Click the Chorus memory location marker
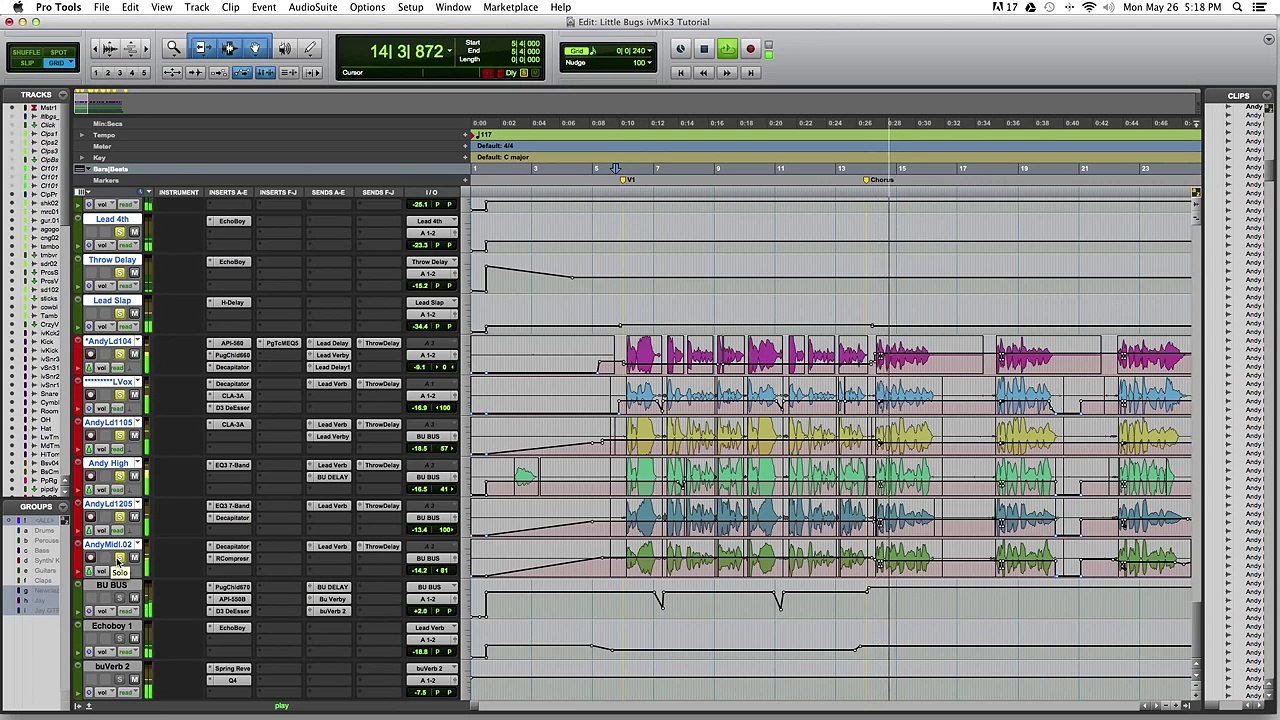The height and width of the screenshot is (720, 1280). (x=878, y=180)
